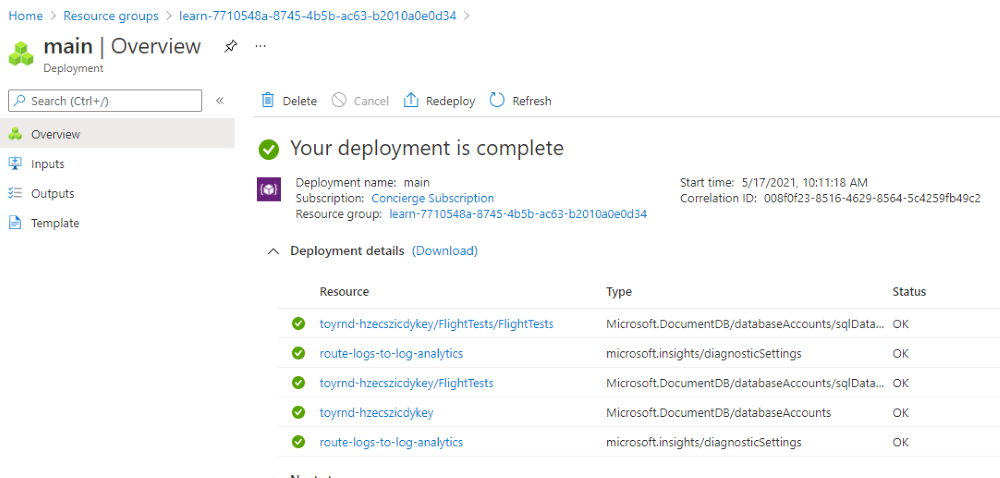Click the purple deployment template icon
This screenshot has height=478, width=1000.
[x=269, y=189]
